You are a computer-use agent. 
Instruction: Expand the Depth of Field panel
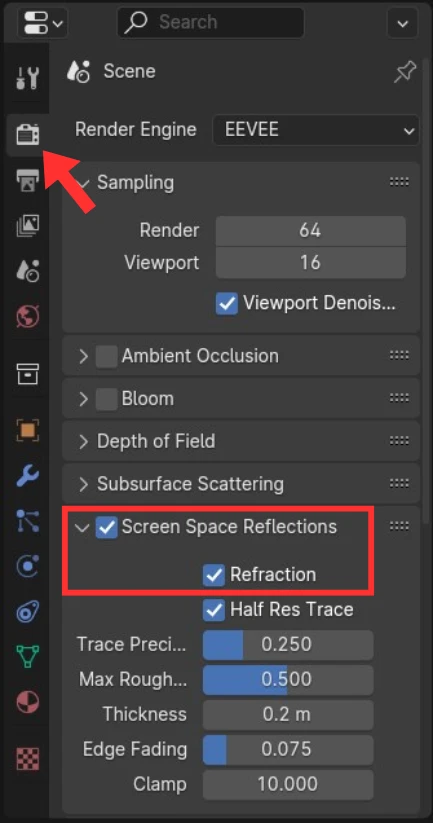point(241,441)
